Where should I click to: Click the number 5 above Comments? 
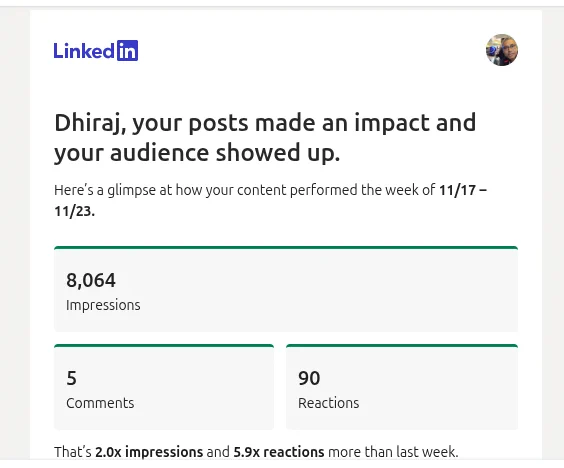[x=72, y=378]
